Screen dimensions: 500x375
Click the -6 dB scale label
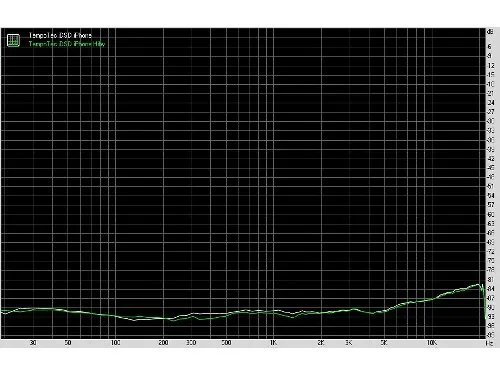490,47
